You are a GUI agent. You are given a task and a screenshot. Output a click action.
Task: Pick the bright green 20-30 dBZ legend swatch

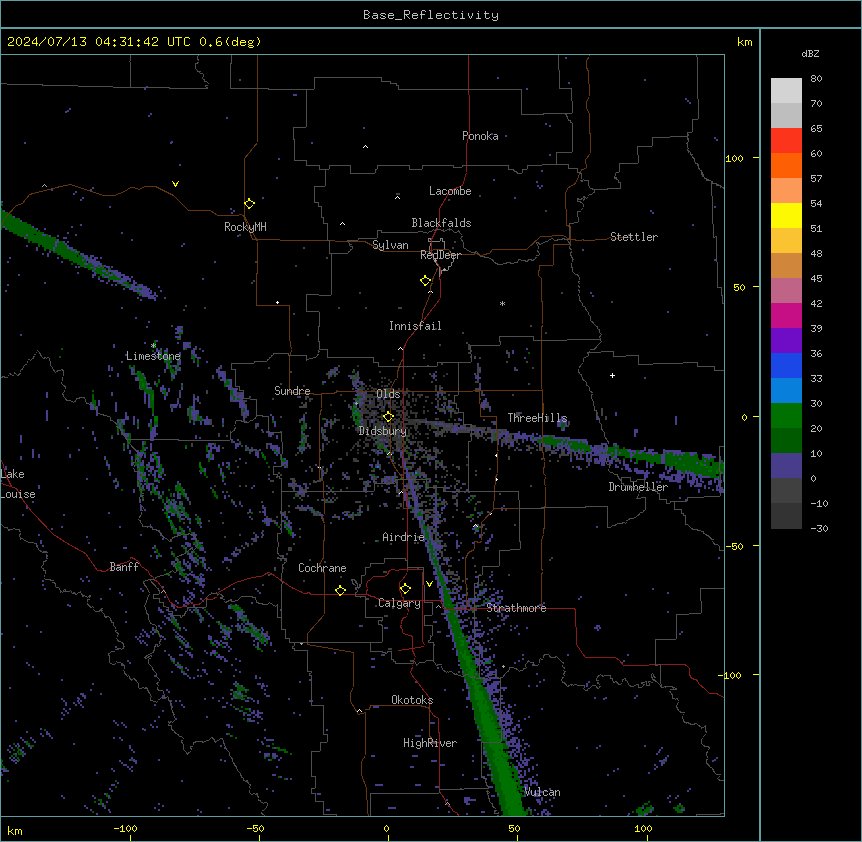pos(786,416)
